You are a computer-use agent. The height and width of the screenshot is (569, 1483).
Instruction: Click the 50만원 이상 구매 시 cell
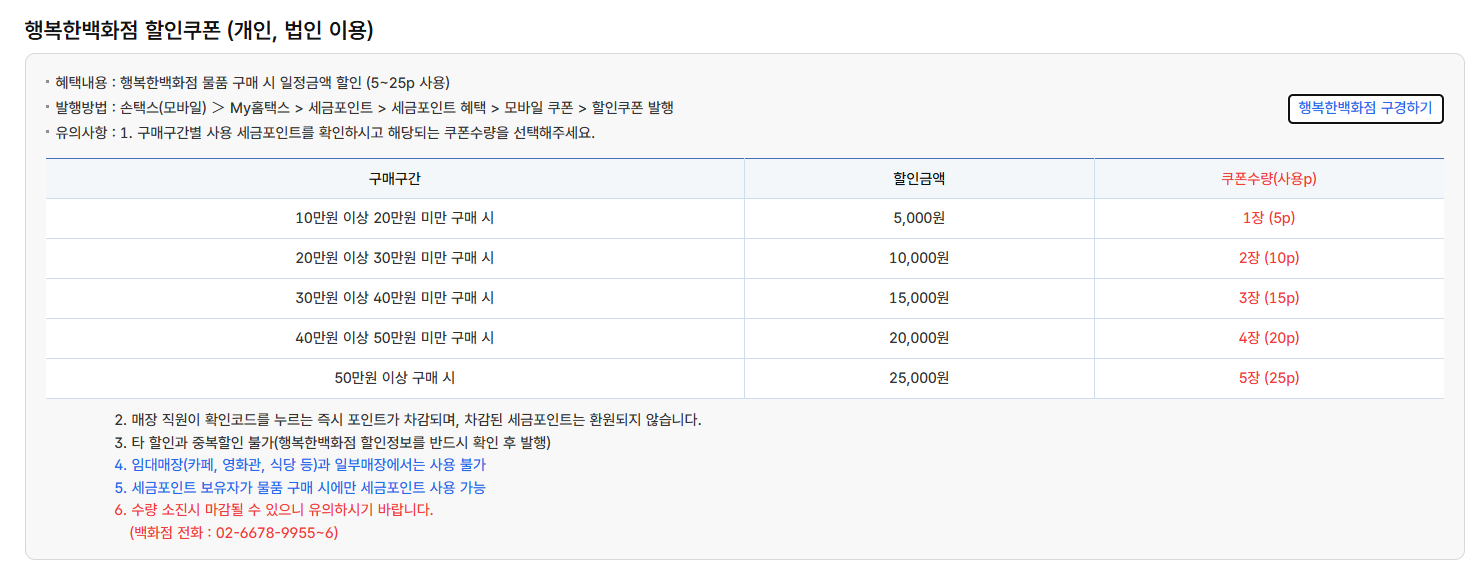[x=395, y=378]
